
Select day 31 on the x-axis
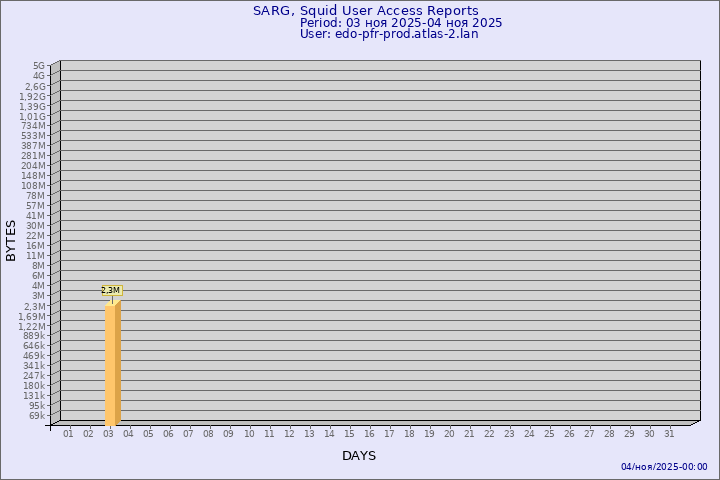669,434
